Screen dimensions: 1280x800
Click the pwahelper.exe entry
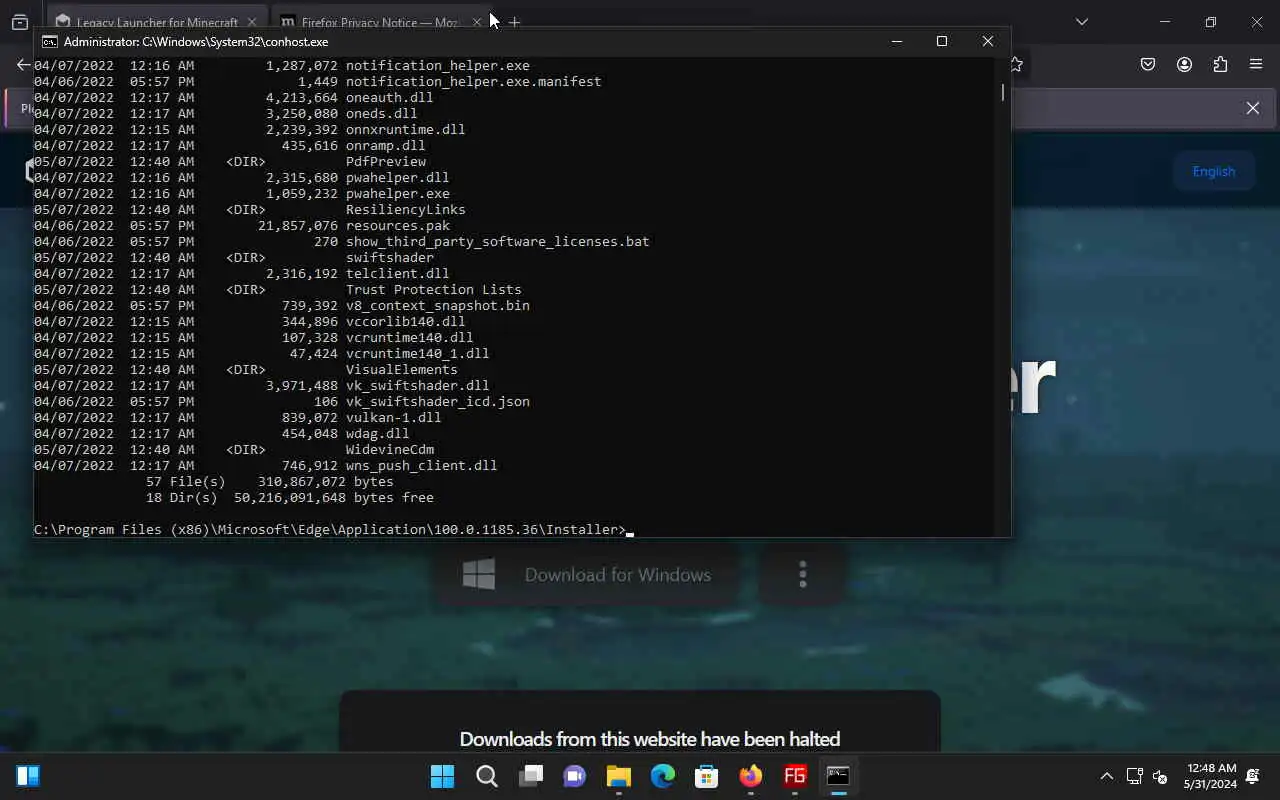tap(397, 194)
